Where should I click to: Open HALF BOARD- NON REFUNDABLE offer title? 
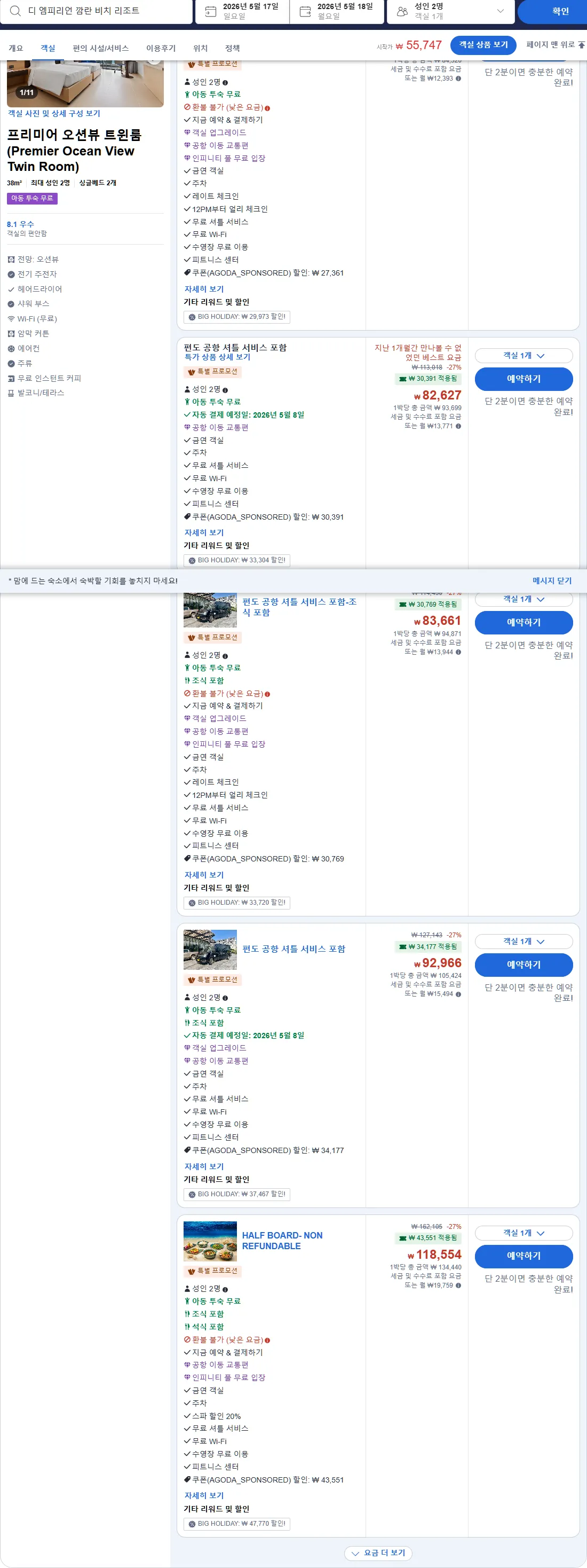(282, 1241)
